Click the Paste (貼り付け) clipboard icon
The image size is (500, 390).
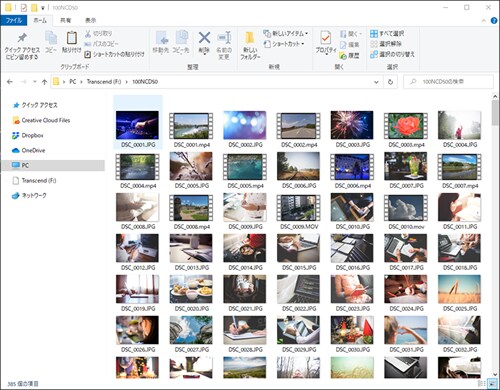coord(72,38)
